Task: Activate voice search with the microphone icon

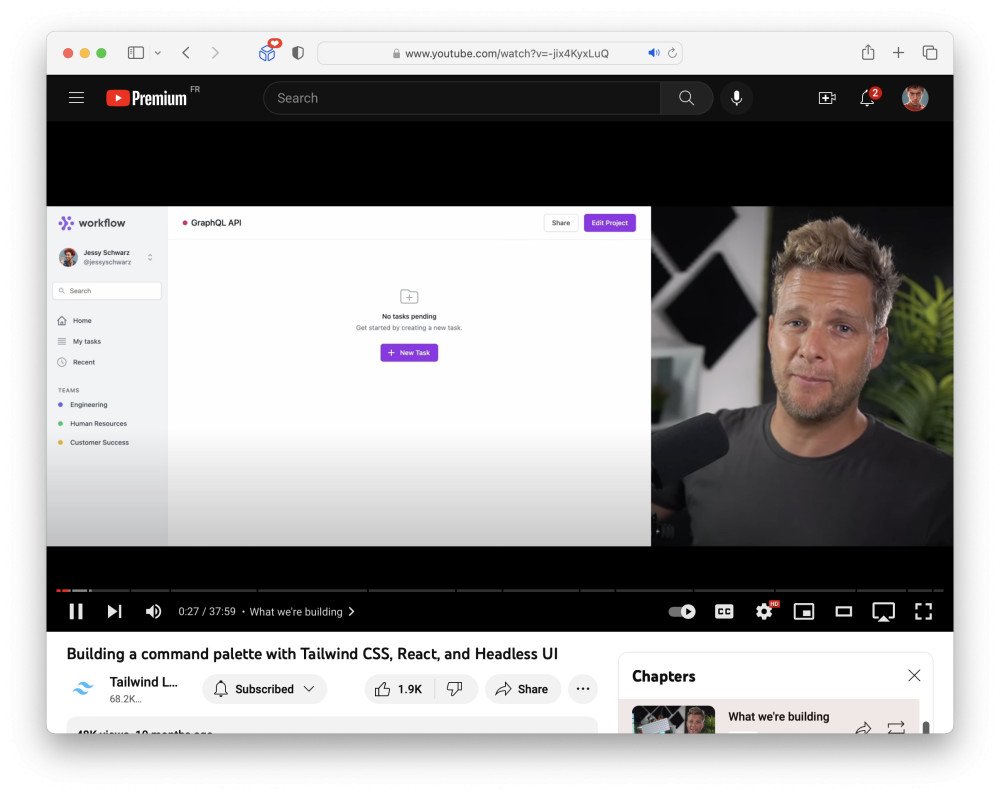Action: point(737,97)
